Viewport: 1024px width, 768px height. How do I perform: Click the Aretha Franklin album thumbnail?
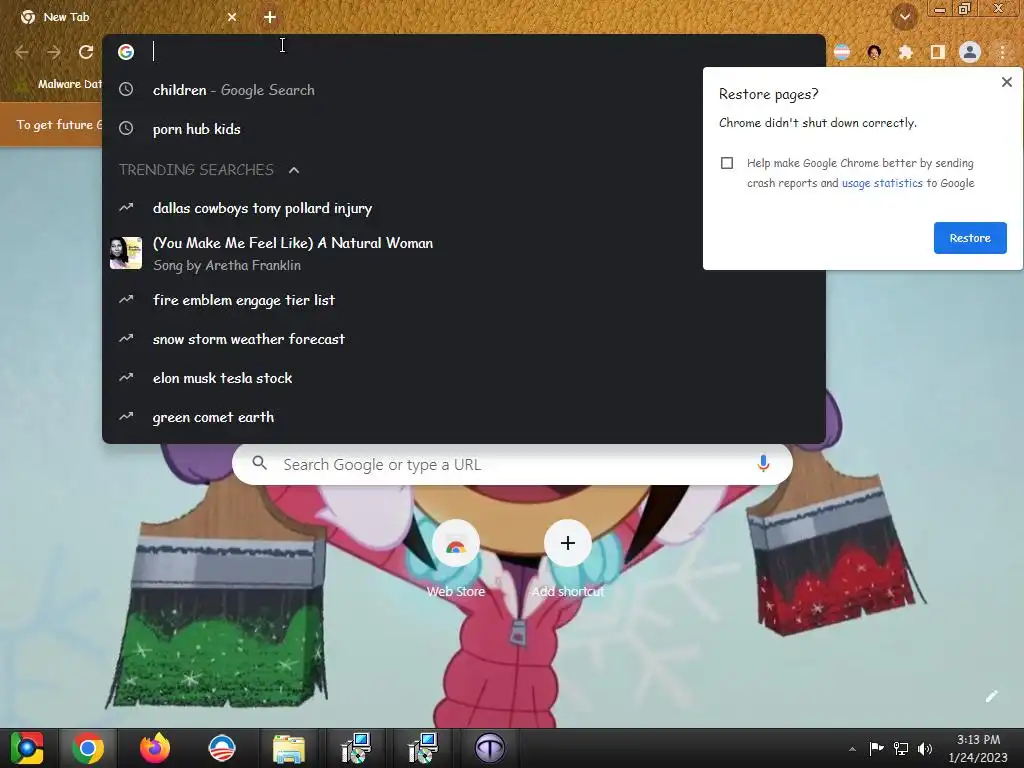click(x=126, y=253)
